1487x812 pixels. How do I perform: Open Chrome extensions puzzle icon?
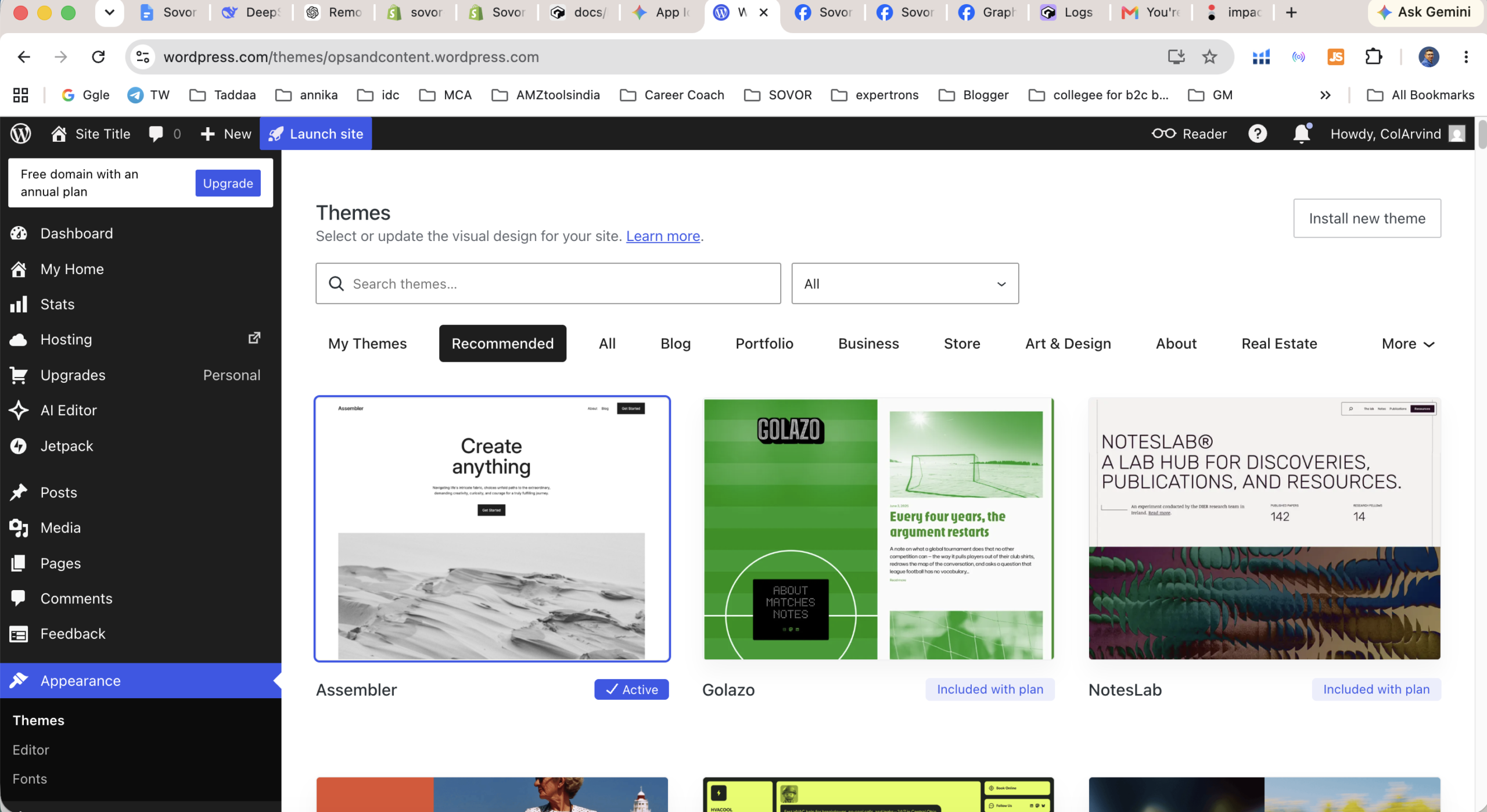coord(1374,57)
